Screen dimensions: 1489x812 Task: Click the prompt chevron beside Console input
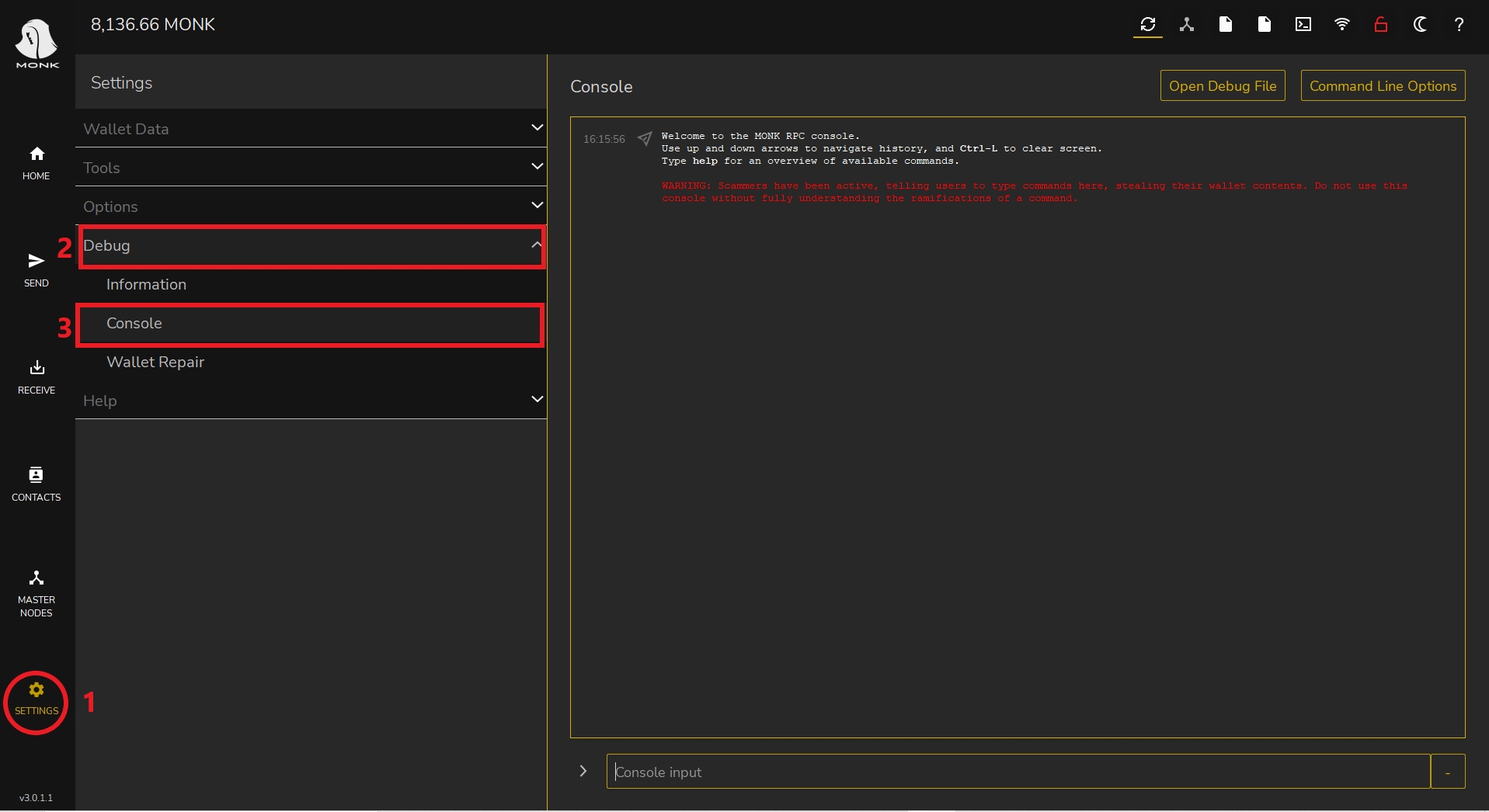583,771
